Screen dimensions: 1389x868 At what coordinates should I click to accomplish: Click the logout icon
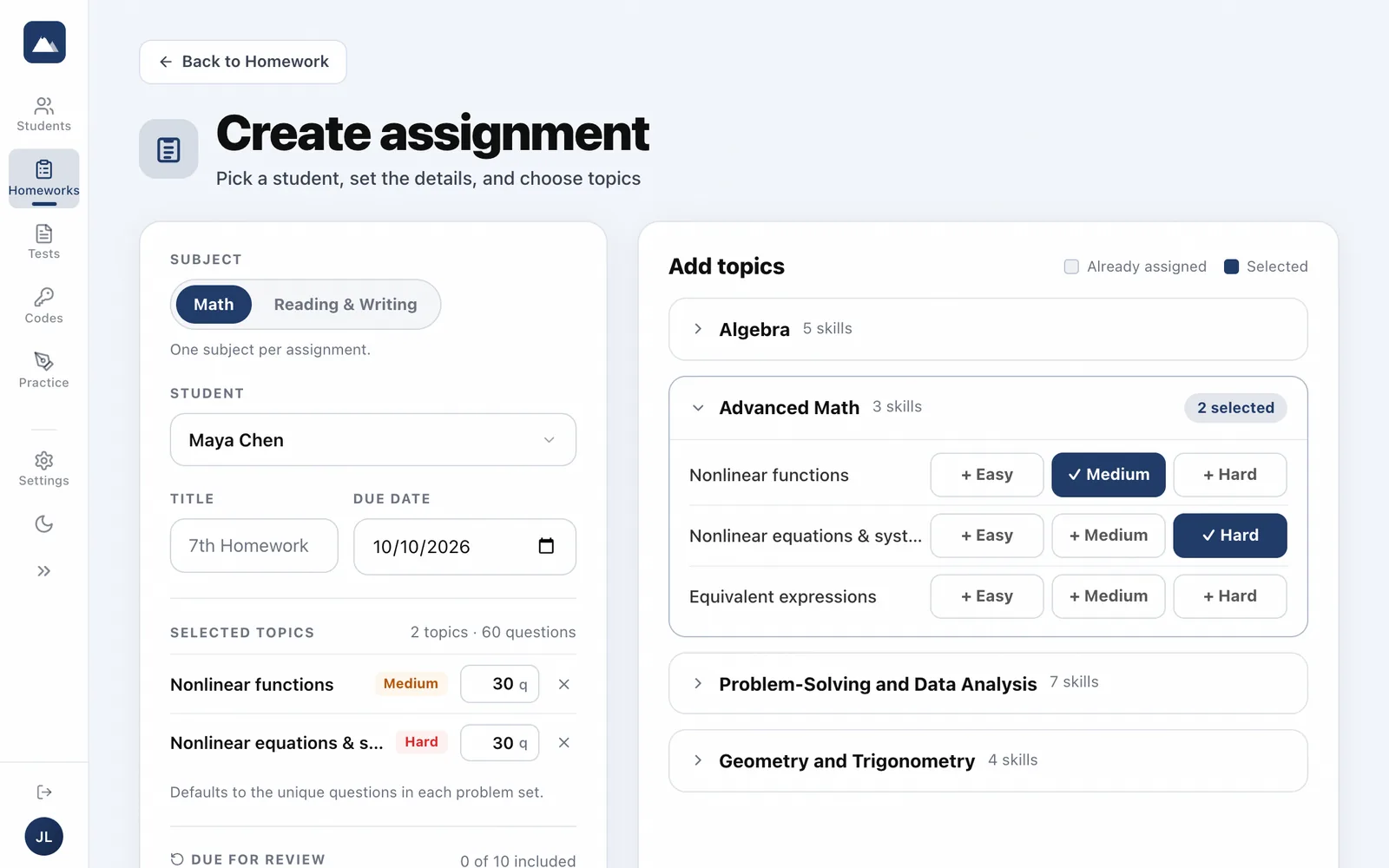tap(43, 792)
